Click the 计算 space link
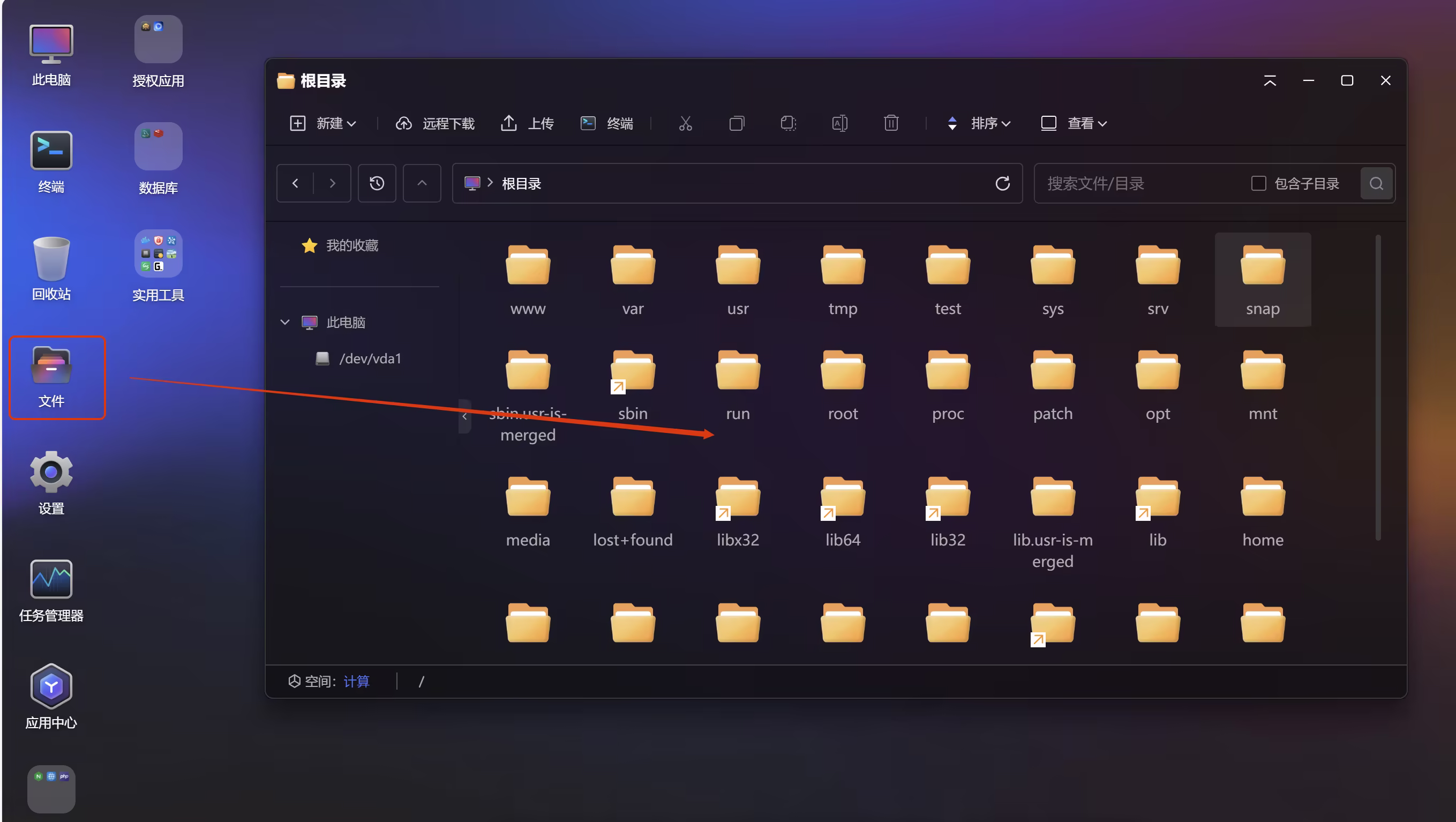Screen dimensions: 1456x822 point(356,681)
